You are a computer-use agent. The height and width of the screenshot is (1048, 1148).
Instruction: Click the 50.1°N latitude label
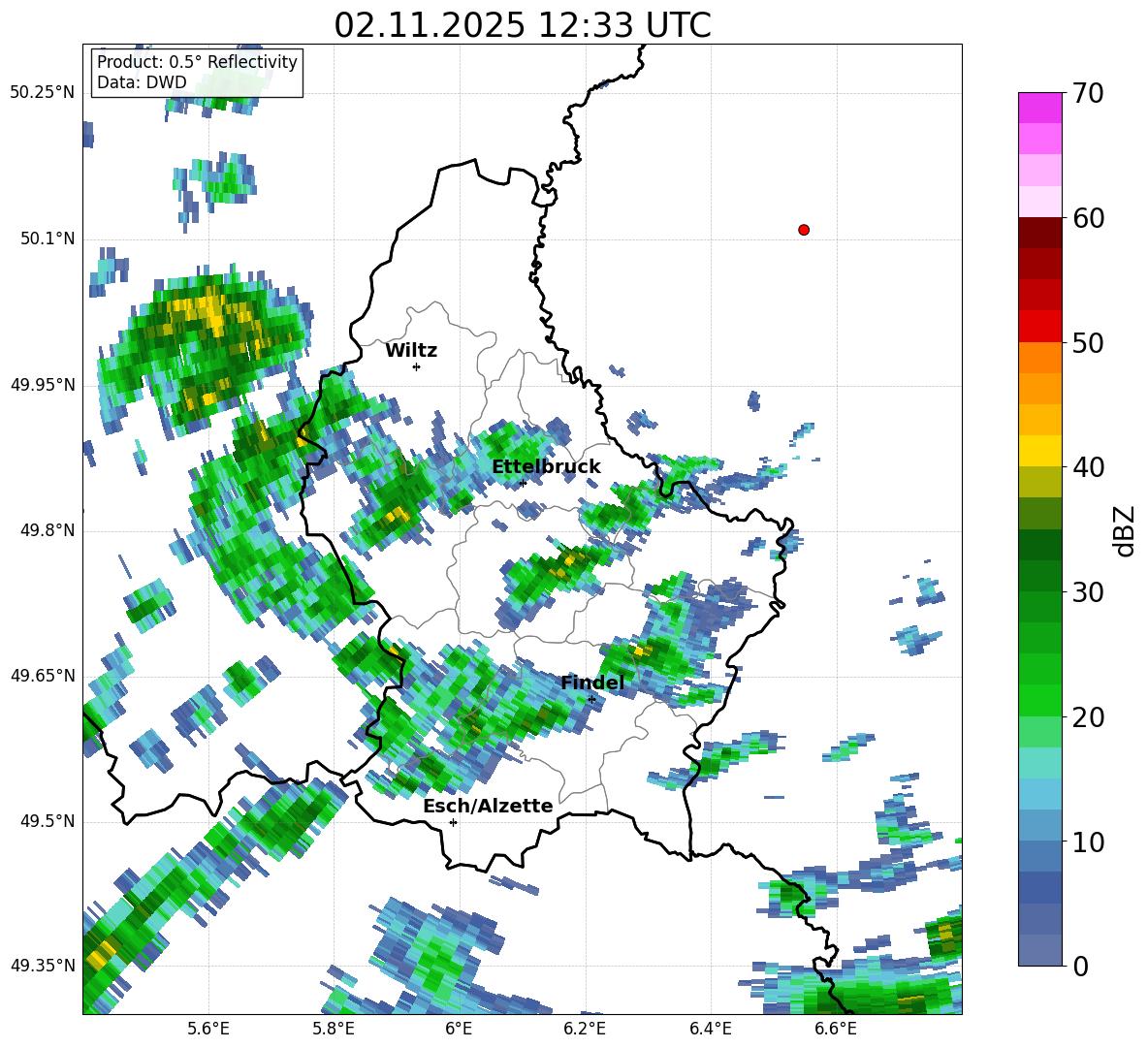48,238
